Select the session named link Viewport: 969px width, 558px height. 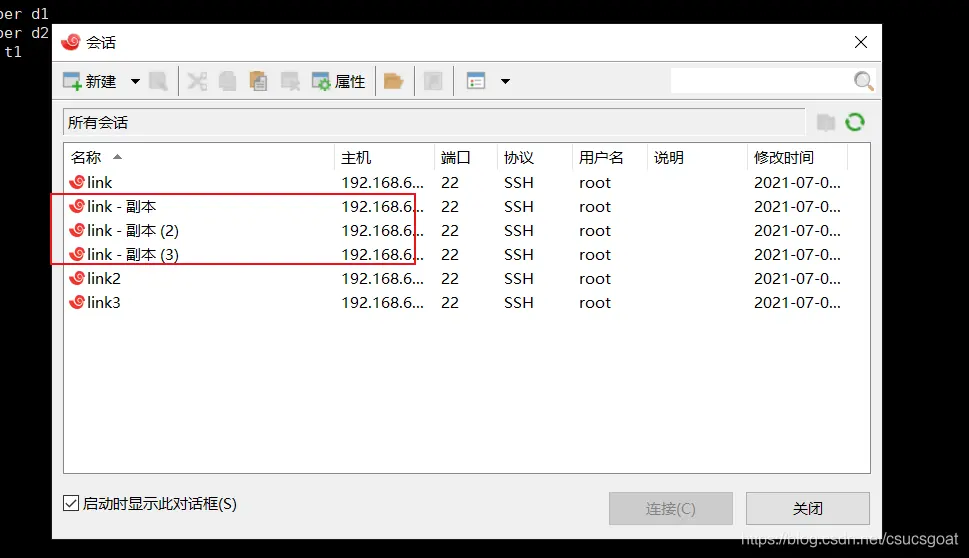pos(99,183)
